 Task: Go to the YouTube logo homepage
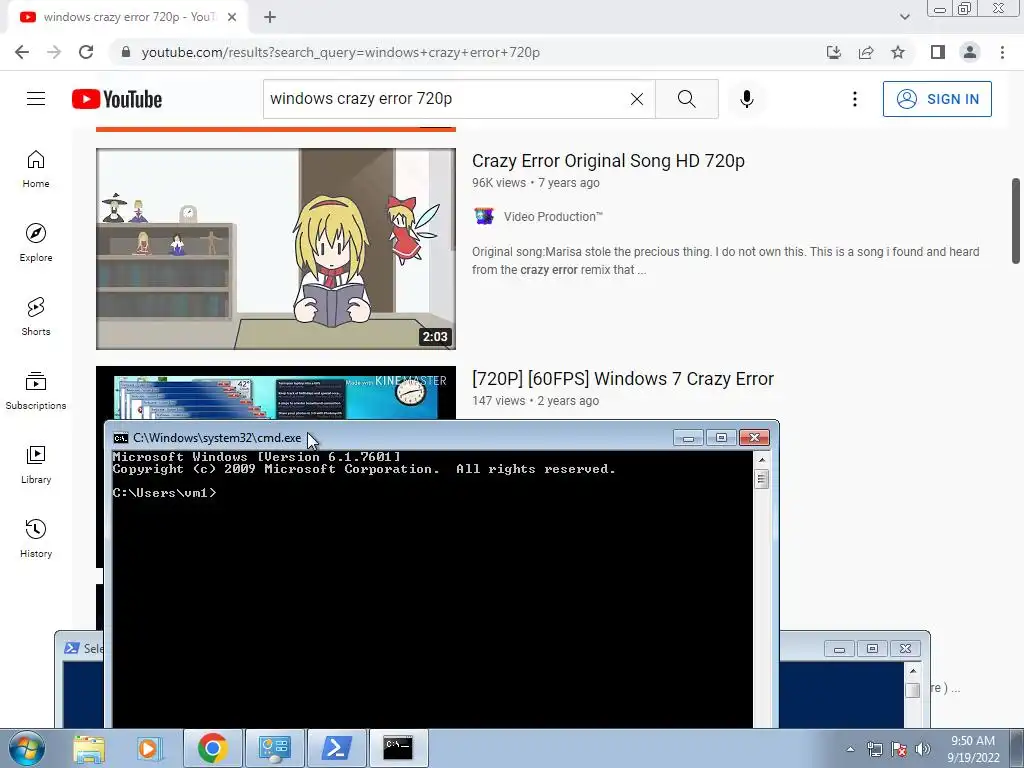(x=117, y=99)
